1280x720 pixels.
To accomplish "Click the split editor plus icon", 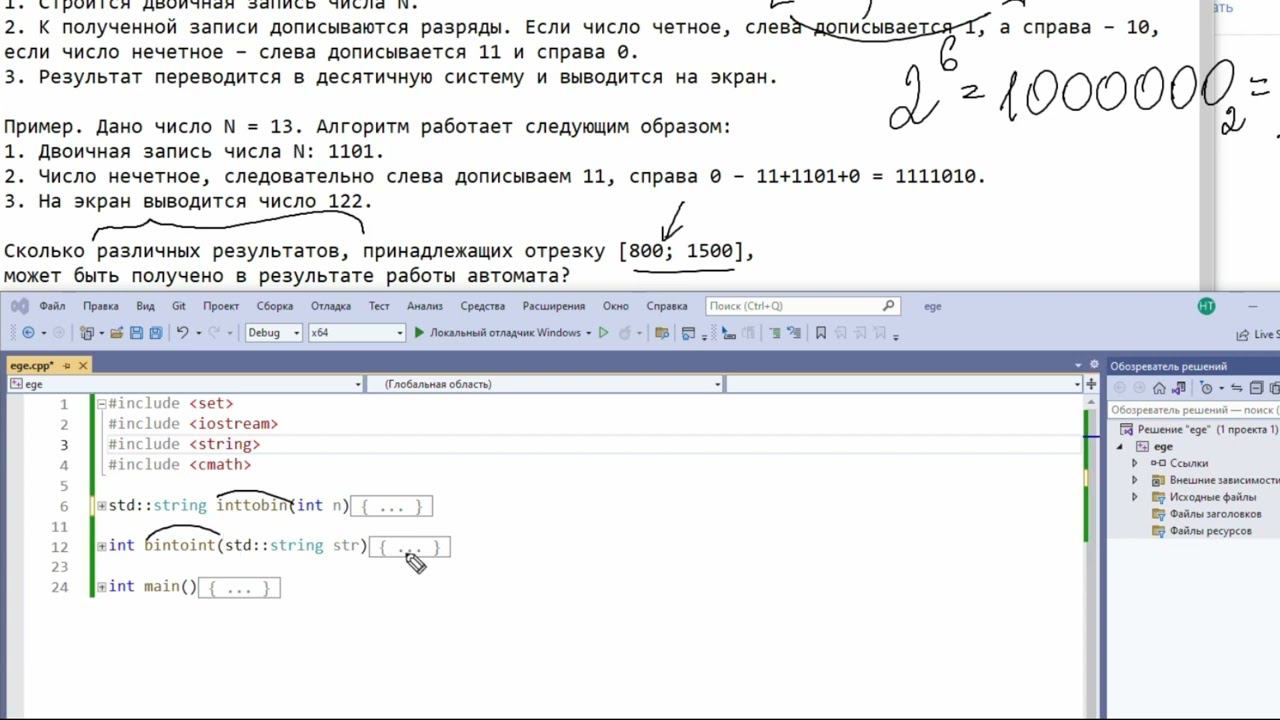I will (x=1094, y=384).
